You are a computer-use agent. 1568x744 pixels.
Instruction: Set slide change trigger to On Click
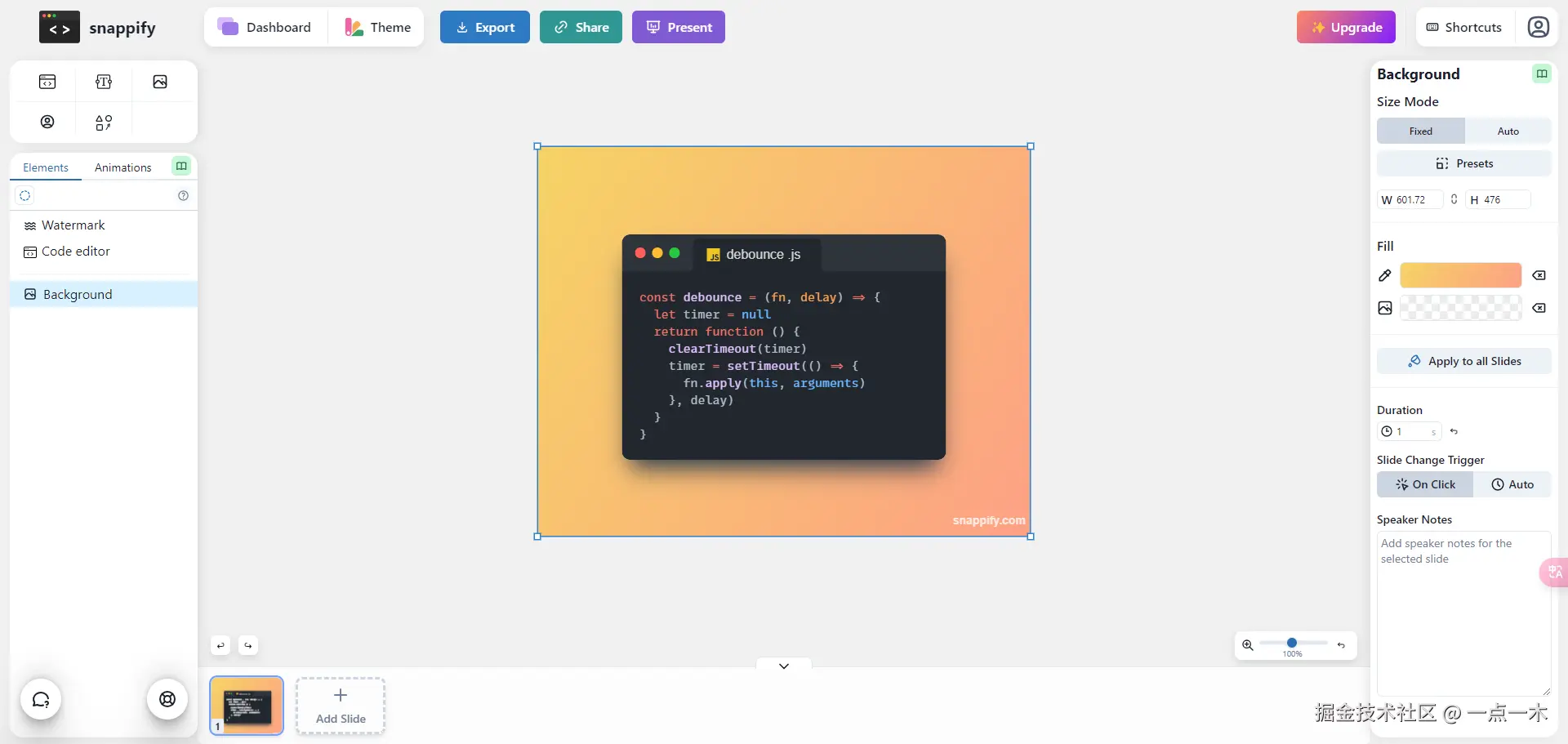[x=1425, y=484]
